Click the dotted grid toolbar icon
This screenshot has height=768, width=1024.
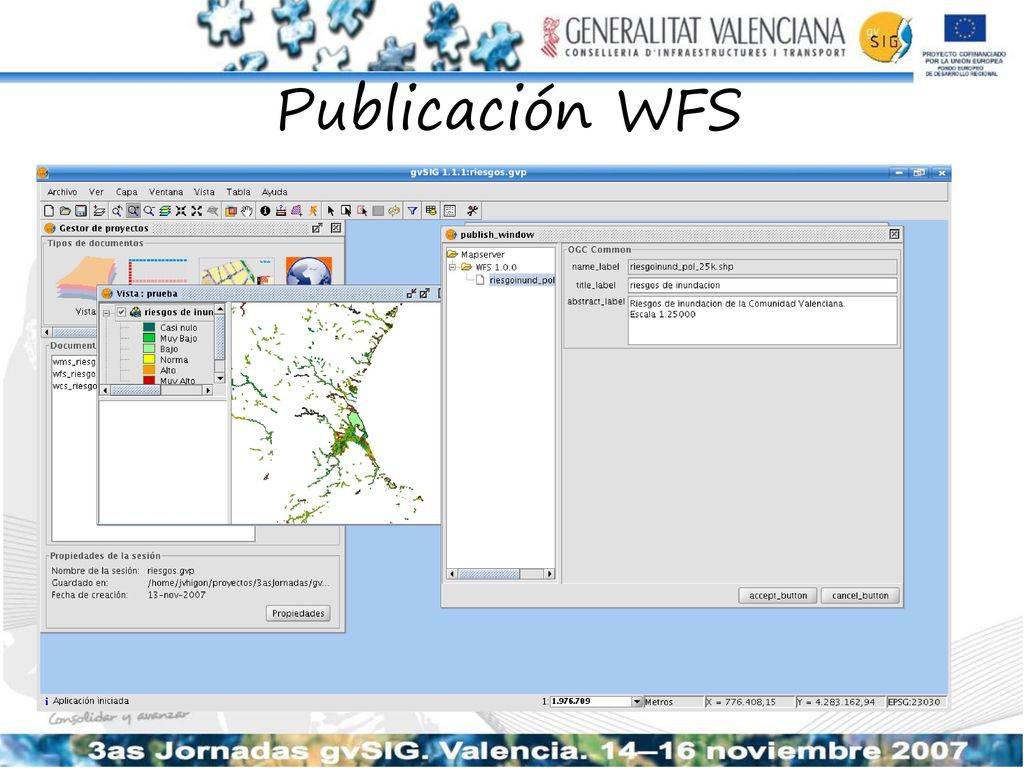[x=450, y=211]
